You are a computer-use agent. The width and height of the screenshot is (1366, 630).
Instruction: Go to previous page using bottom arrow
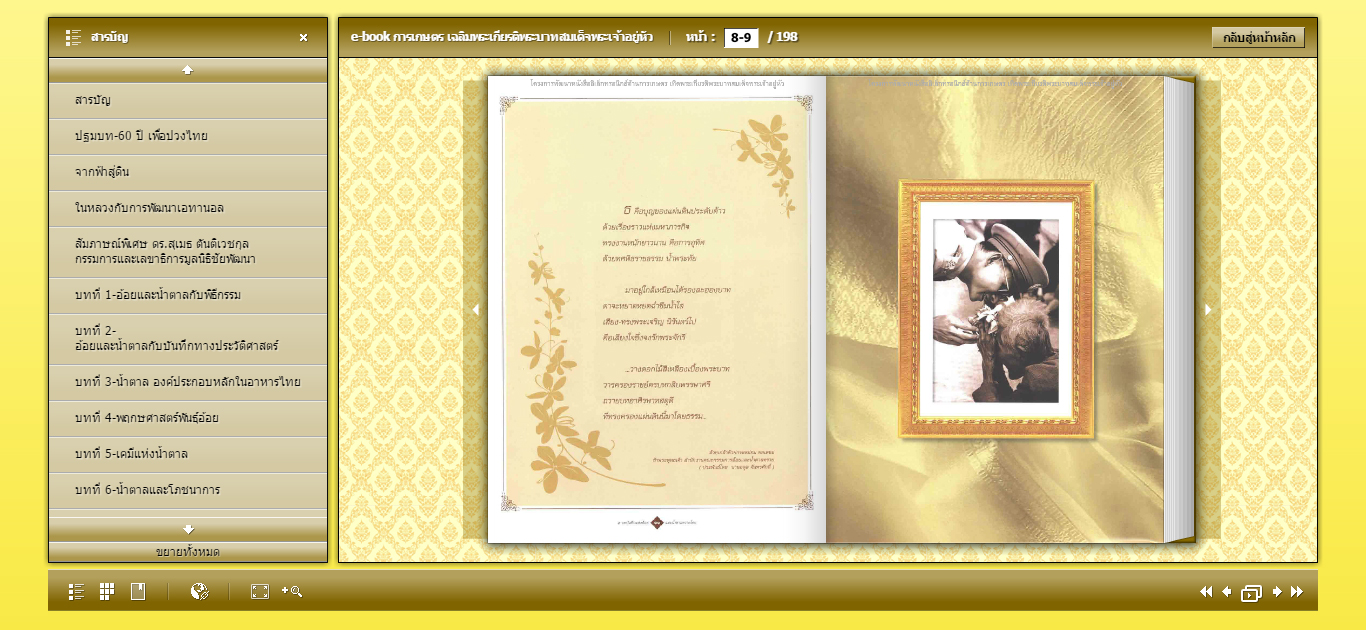1227,592
